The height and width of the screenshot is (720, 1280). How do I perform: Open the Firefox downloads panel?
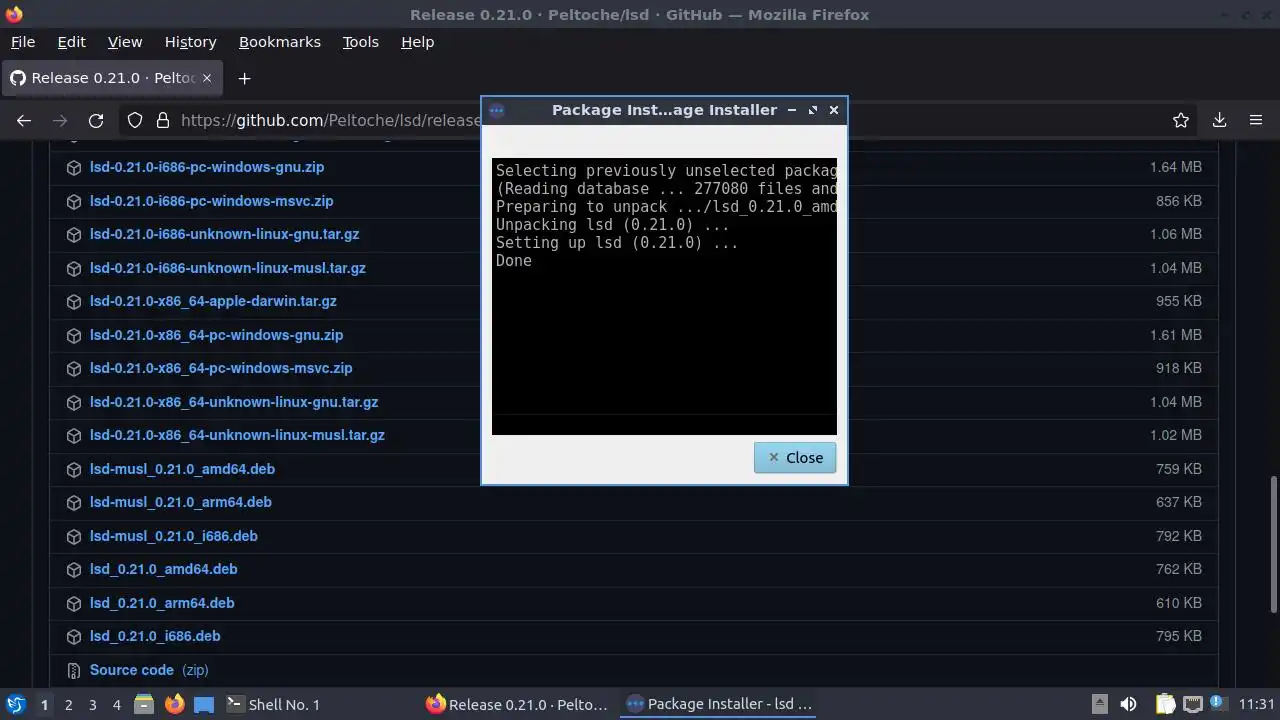pos(1219,120)
